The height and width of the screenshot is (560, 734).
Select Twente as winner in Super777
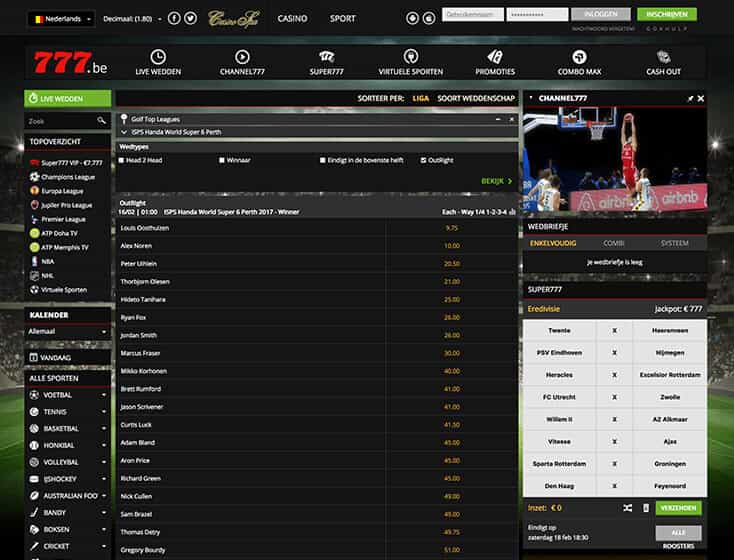click(559, 331)
